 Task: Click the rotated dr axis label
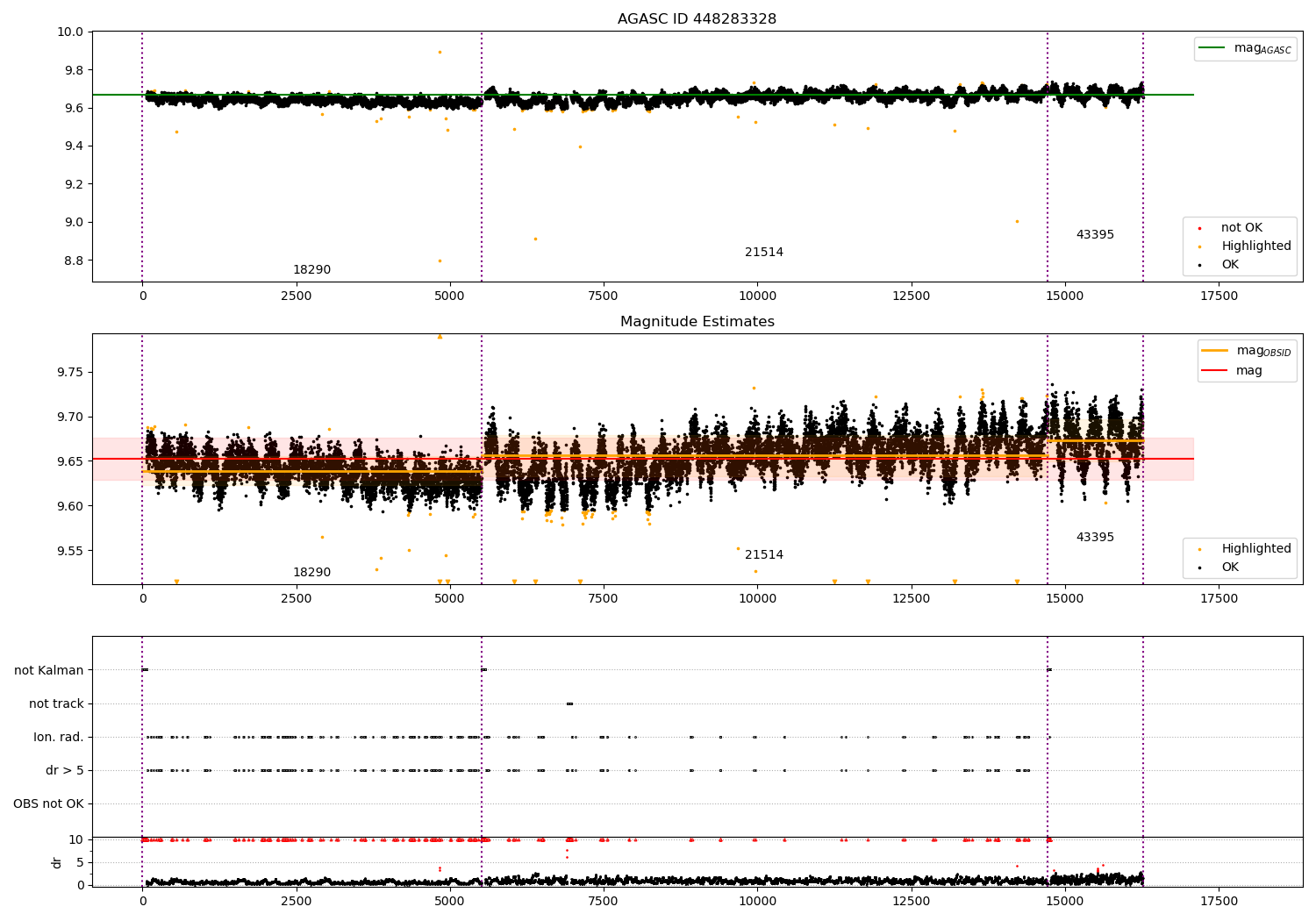57,862
